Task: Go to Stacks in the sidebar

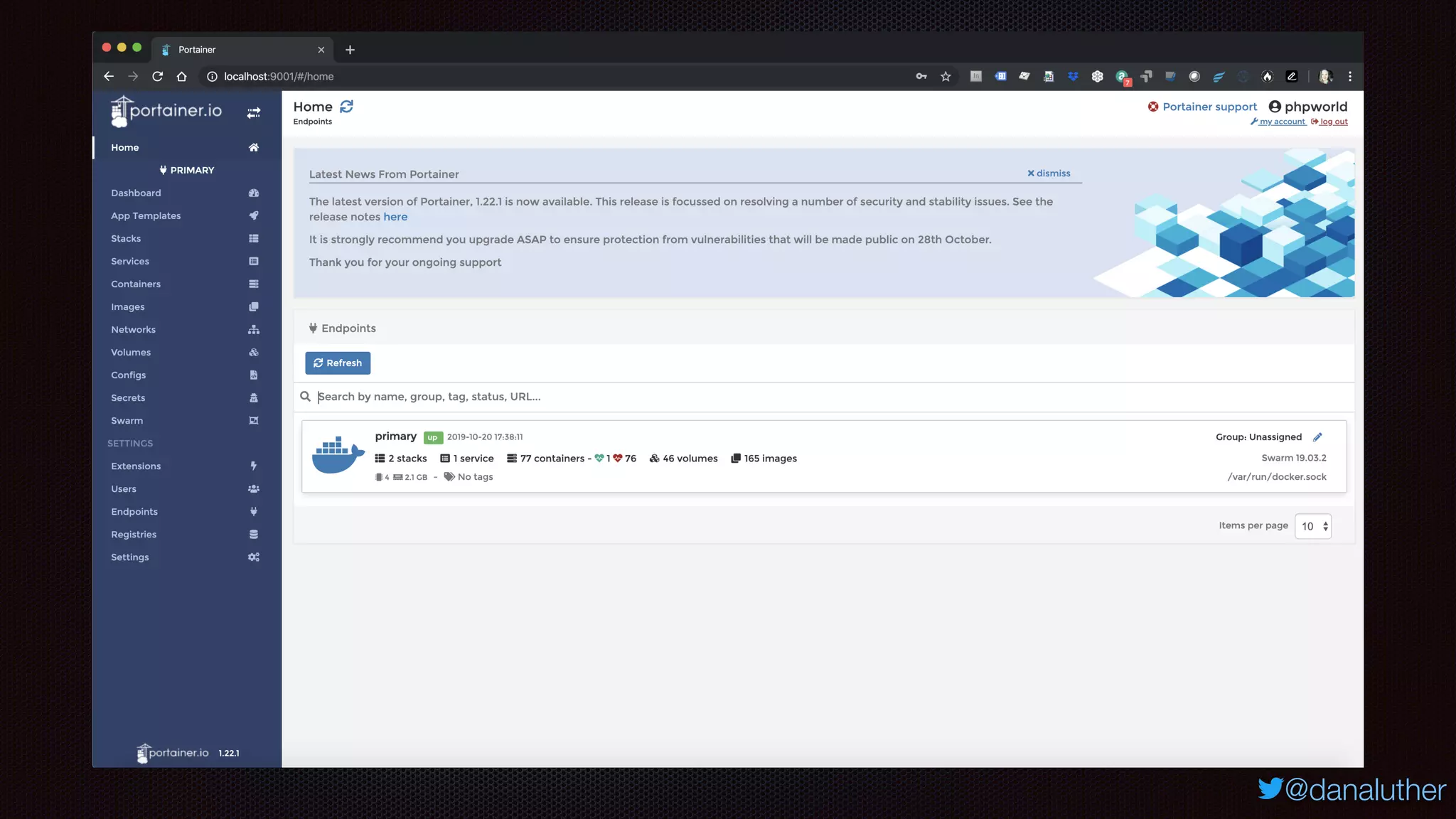Action: click(126, 239)
